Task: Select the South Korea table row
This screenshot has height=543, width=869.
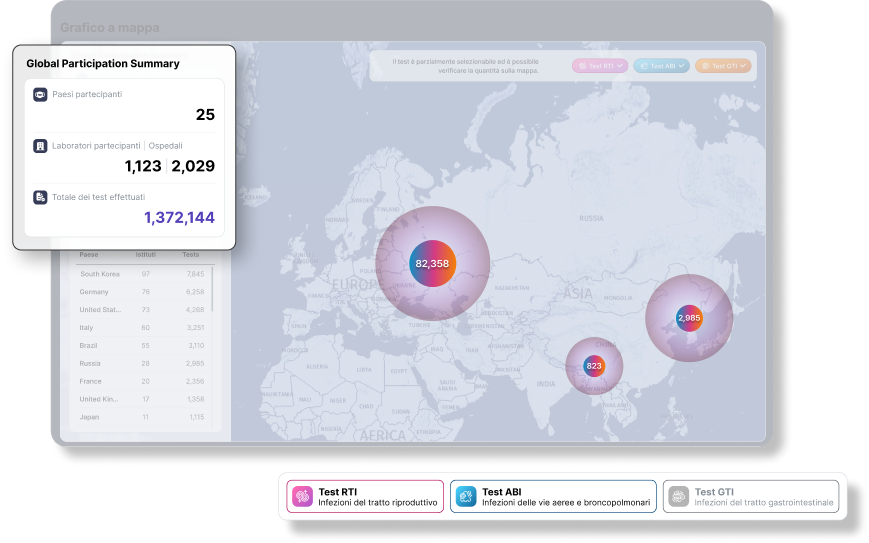Action: click(x=142, y=274)
